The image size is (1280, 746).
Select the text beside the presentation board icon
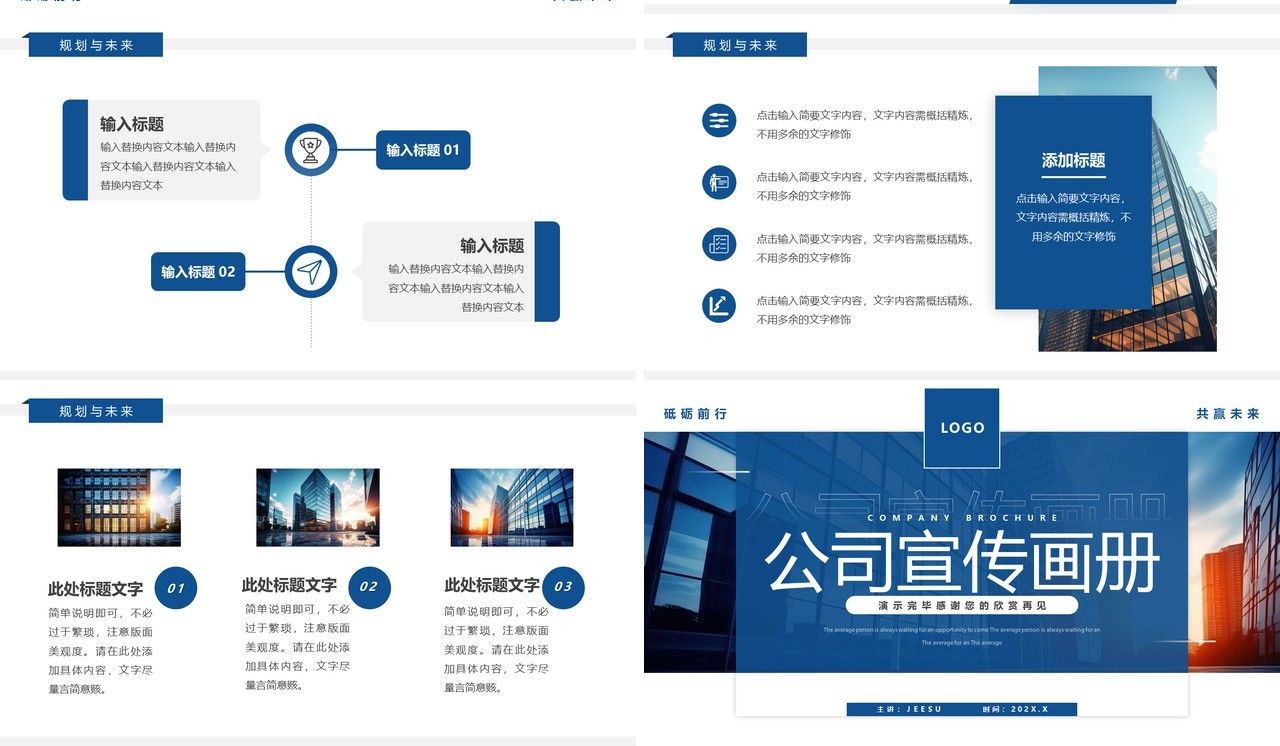point(864,186)
